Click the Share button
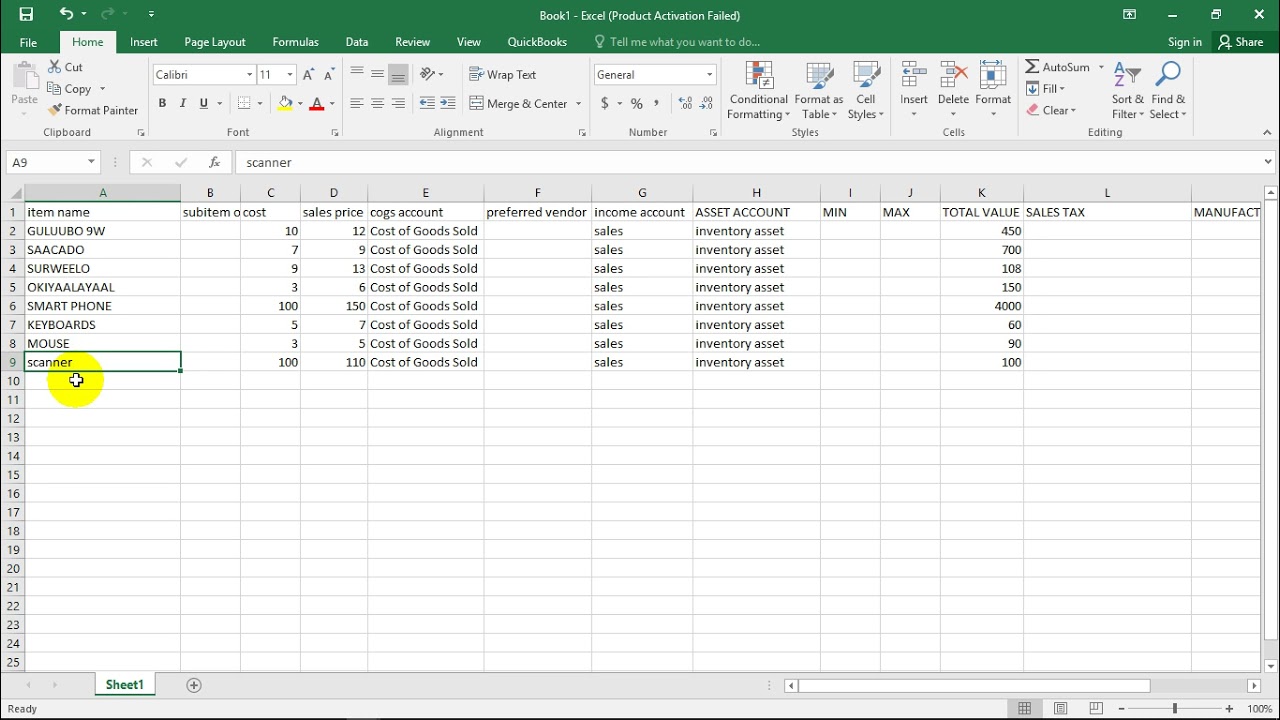This screenshot has width=1280, height=720. point(1241,42)
